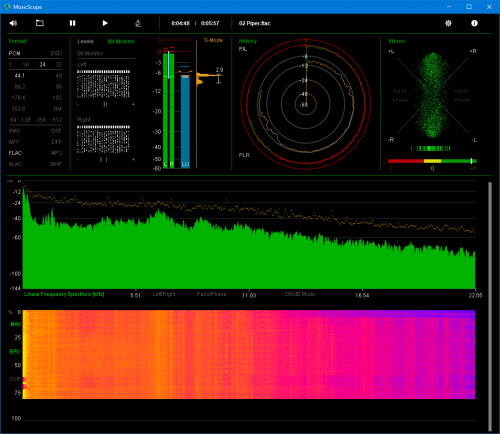Viewport: 500px width, 434px height.
Task: Click the Linear Frequency Spectrum [kHz] label
Action: (64, 294)
